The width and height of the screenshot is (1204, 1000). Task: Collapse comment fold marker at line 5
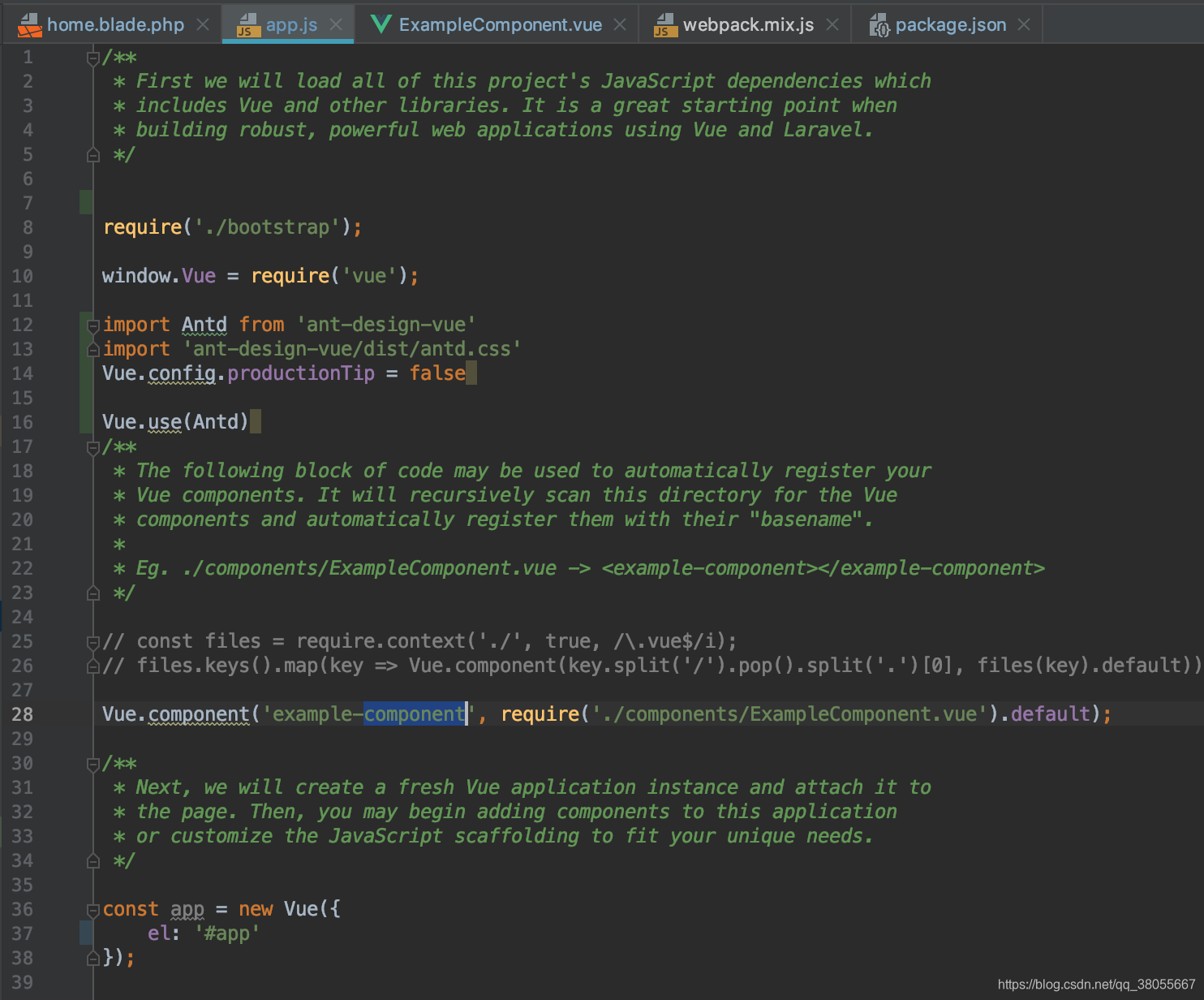tap(92, 155)
